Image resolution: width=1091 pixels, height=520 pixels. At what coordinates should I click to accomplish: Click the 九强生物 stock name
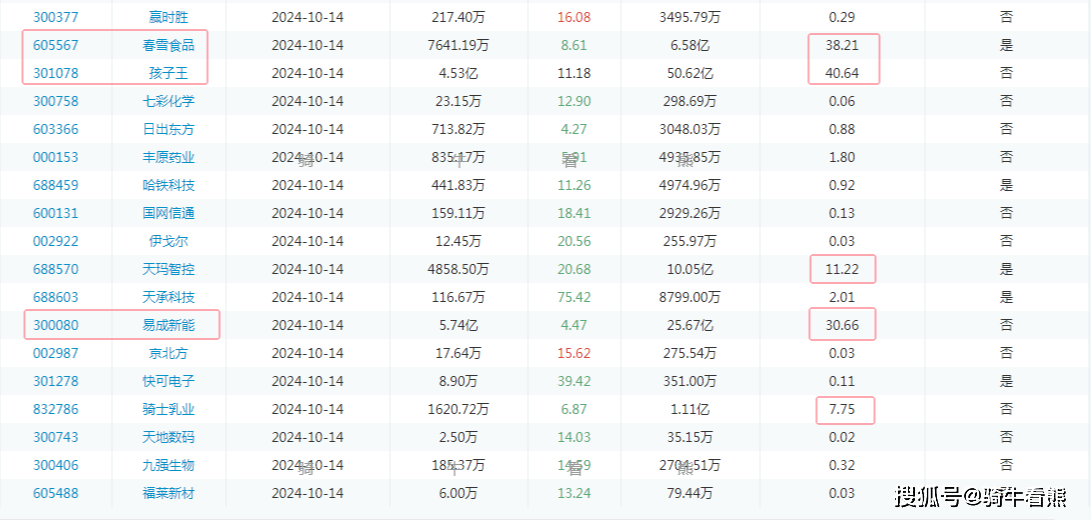(168, 465)
